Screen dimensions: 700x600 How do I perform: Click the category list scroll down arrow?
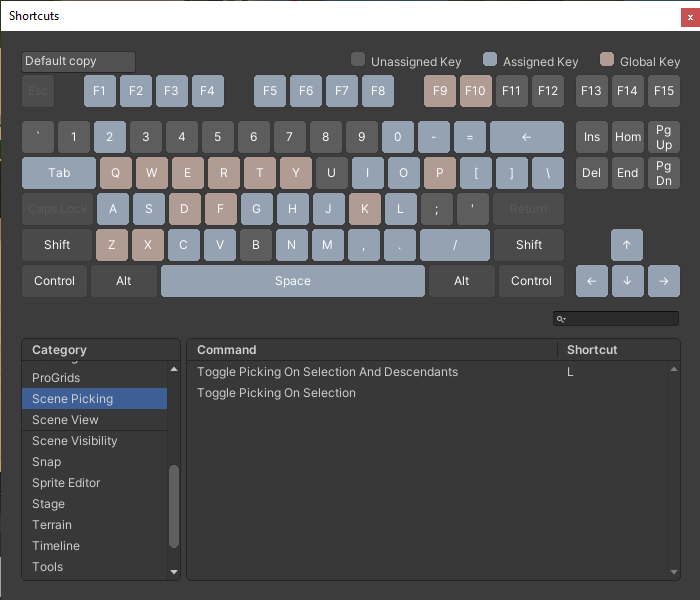coord(174,572)
